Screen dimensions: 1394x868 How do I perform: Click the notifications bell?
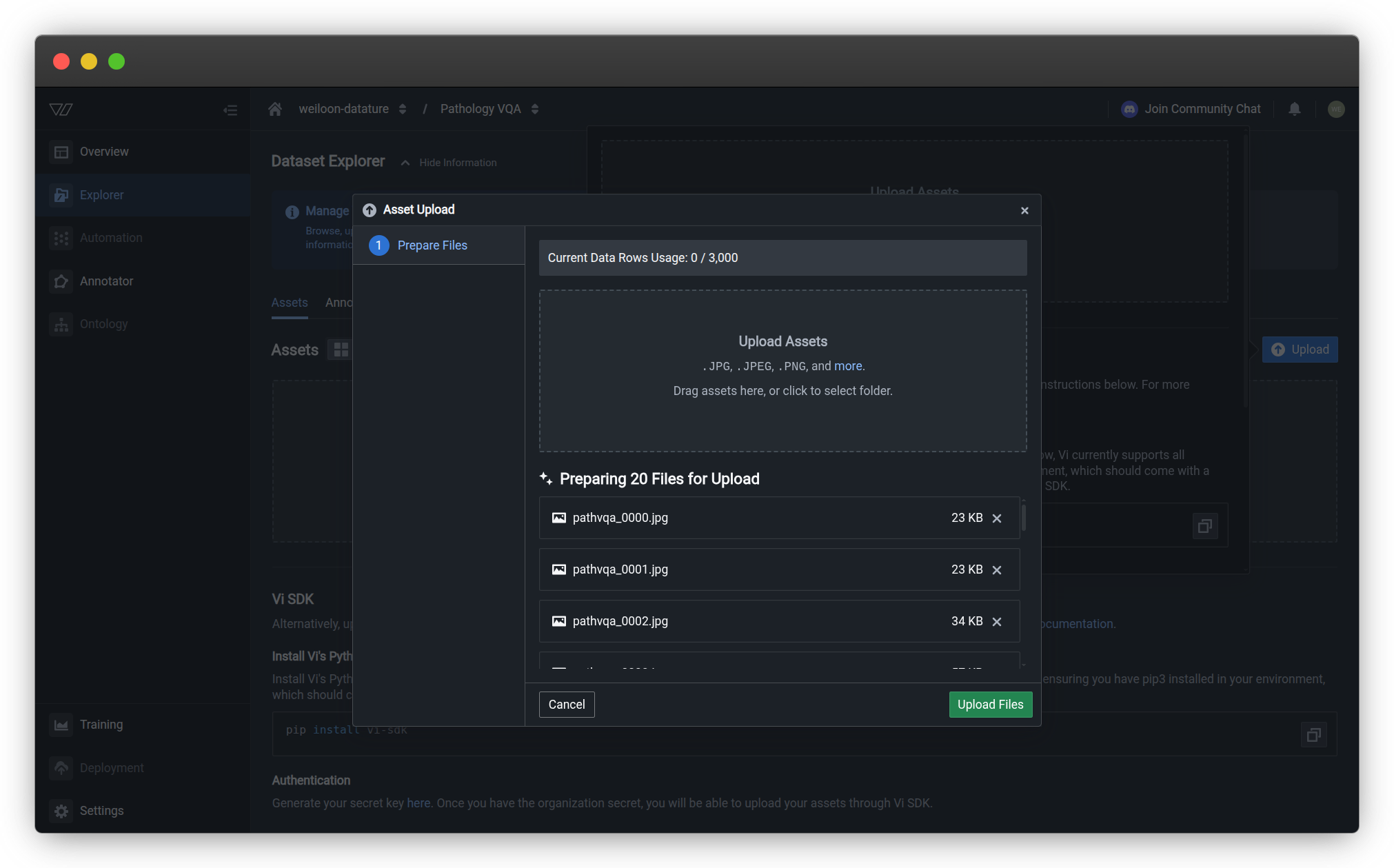[x=1294, y=109]
